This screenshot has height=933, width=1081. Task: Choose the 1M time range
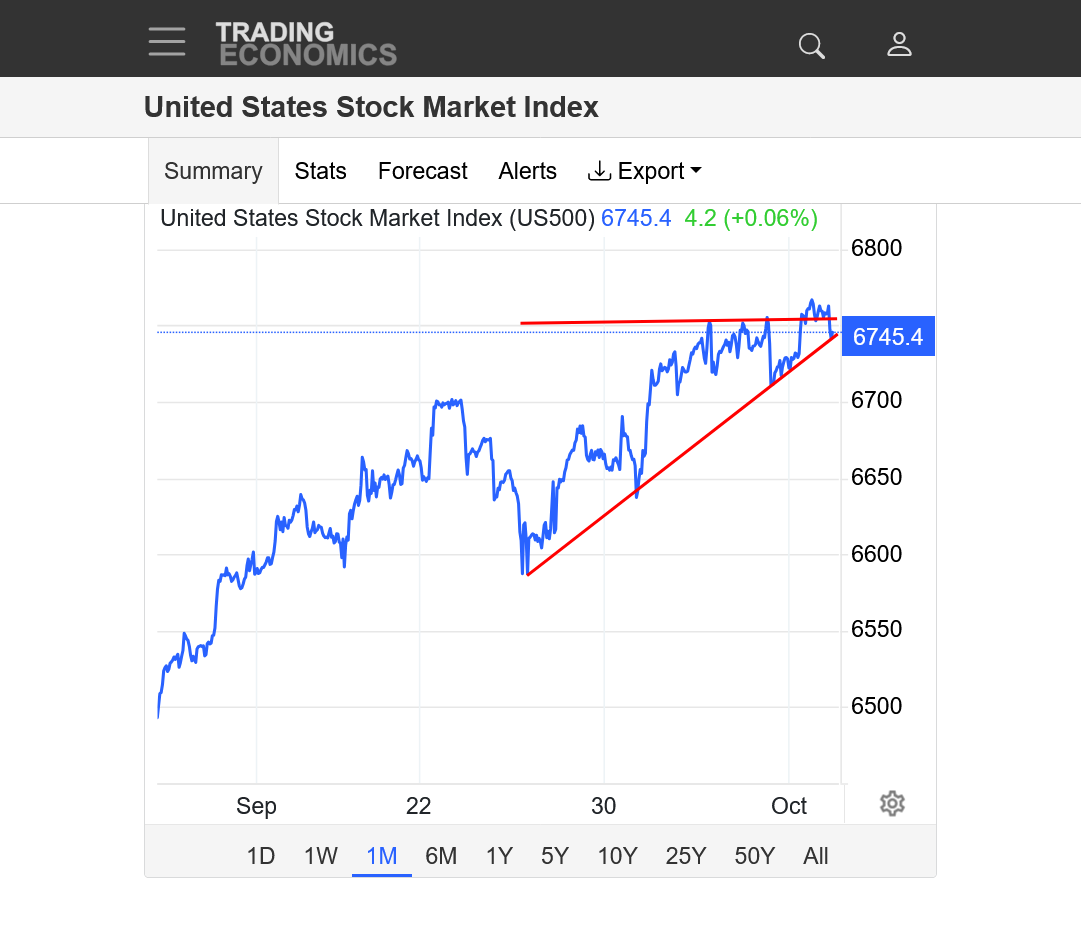tap(382, 856)
